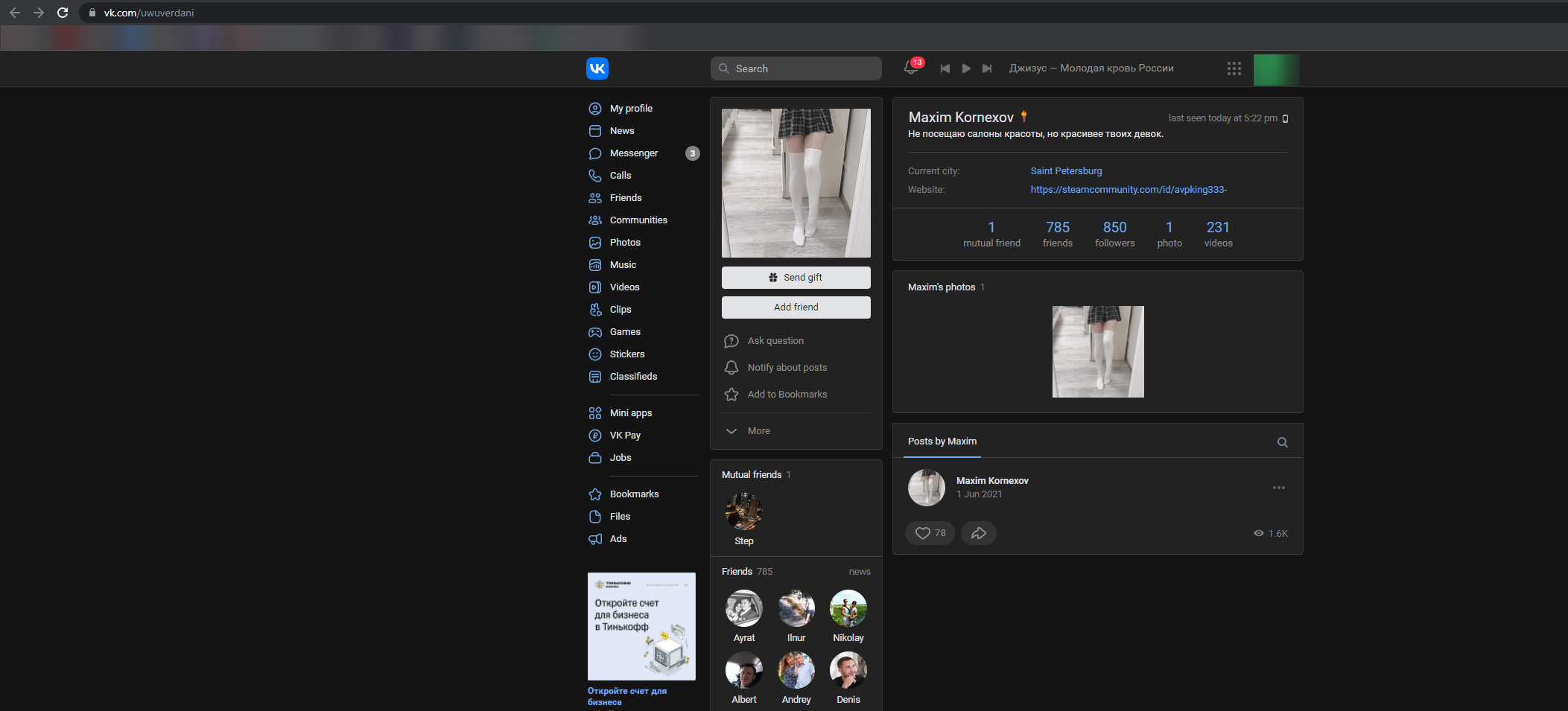Screen dimensions: 1568x711
Task: Toggle Notify about posts
Action: pos(787,368)
